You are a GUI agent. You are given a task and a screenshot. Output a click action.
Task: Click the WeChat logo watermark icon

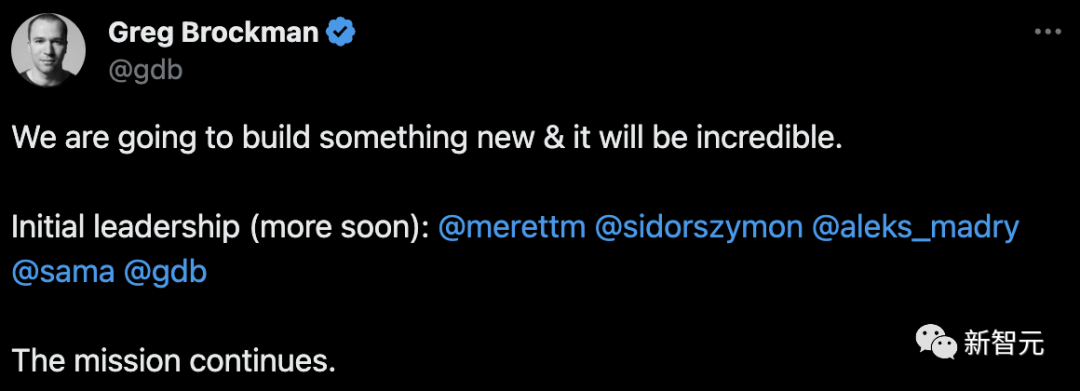[x=935, y=342]
